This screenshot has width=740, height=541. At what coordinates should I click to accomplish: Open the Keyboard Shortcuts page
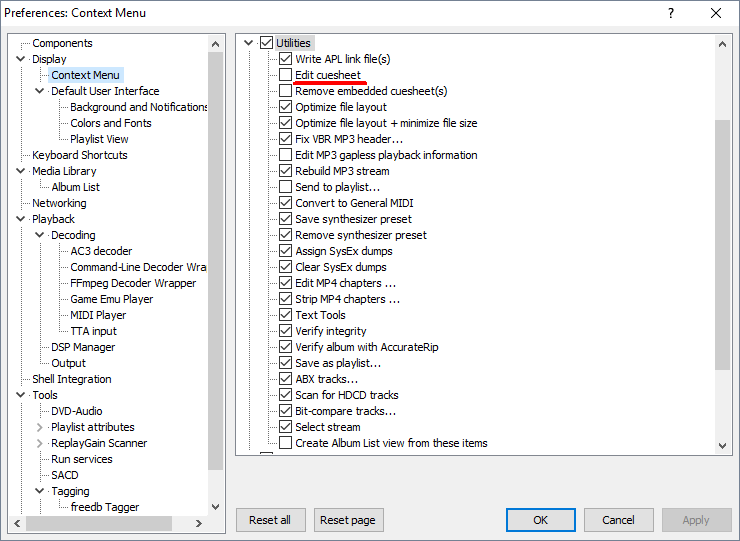[80, 155]
